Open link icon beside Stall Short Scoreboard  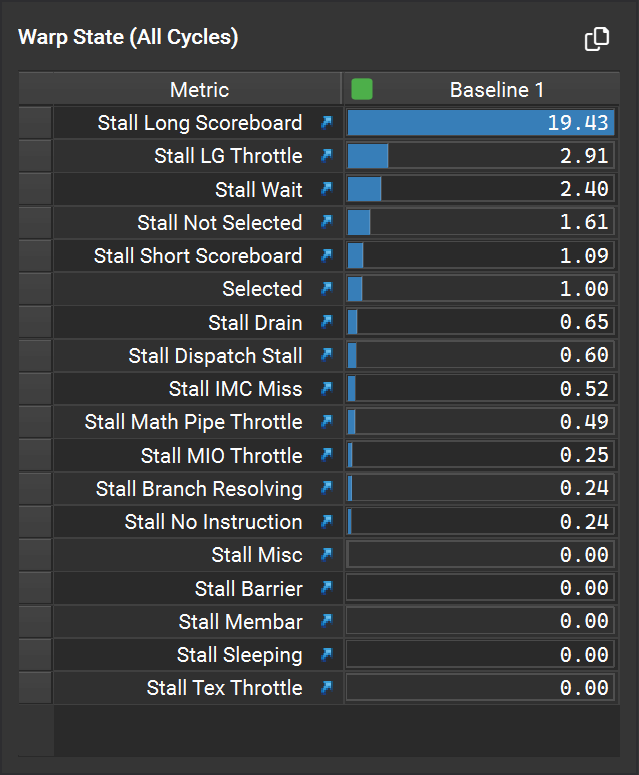[327, 255]
